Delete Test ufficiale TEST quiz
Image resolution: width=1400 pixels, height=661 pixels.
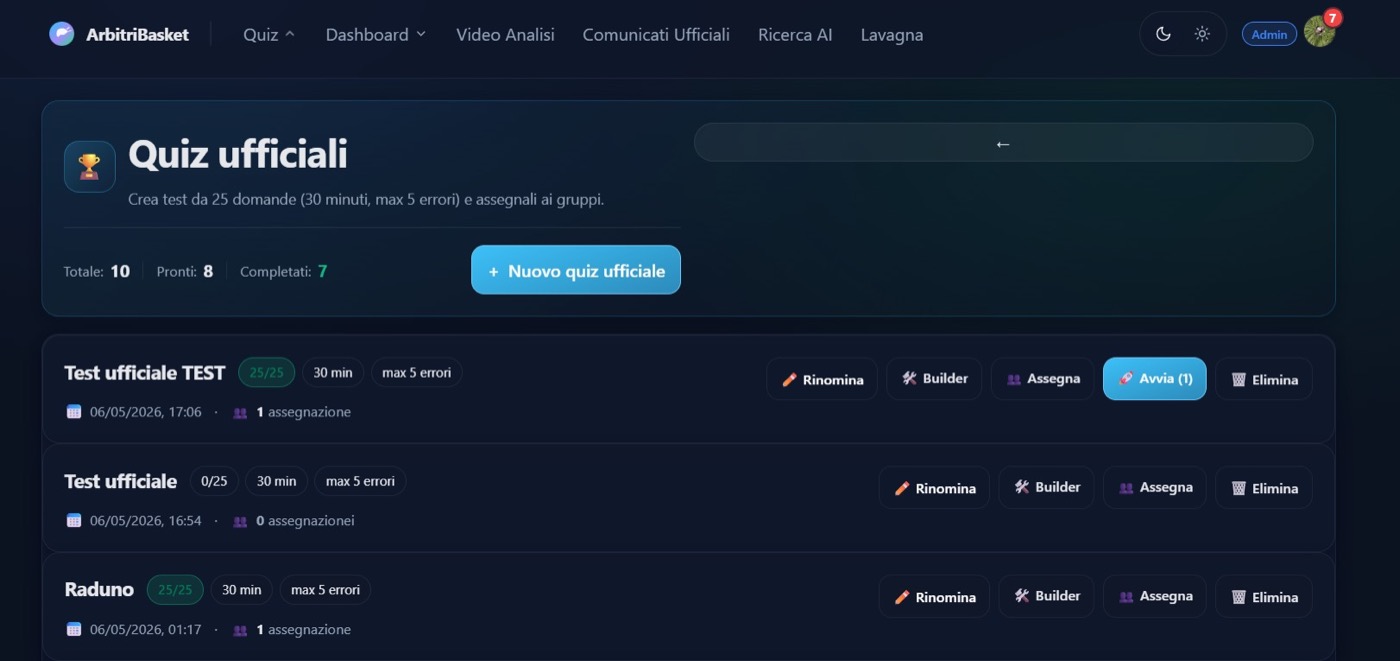(1264, 379)
